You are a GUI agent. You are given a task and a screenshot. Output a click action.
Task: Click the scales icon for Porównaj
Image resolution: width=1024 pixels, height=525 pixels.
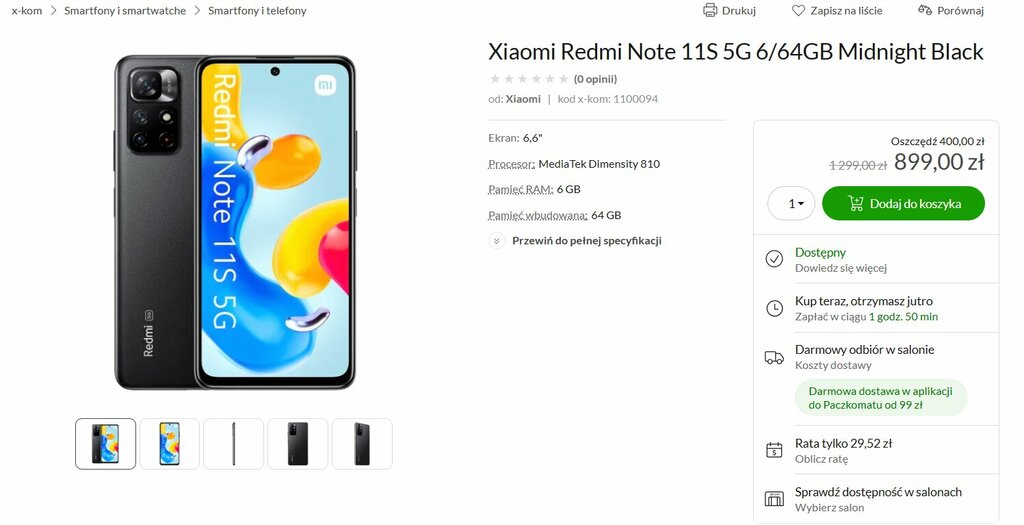(925, 10)
